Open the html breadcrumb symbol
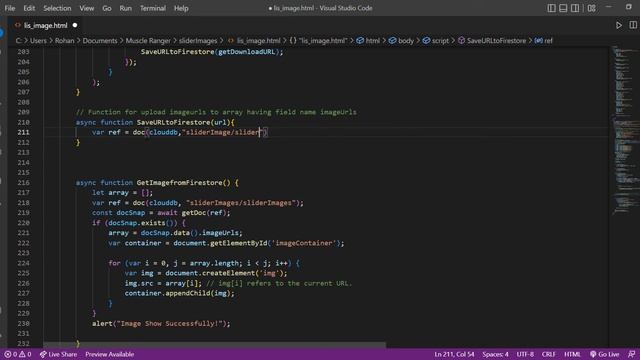This screenshot has width=640, height=360. 369,40
